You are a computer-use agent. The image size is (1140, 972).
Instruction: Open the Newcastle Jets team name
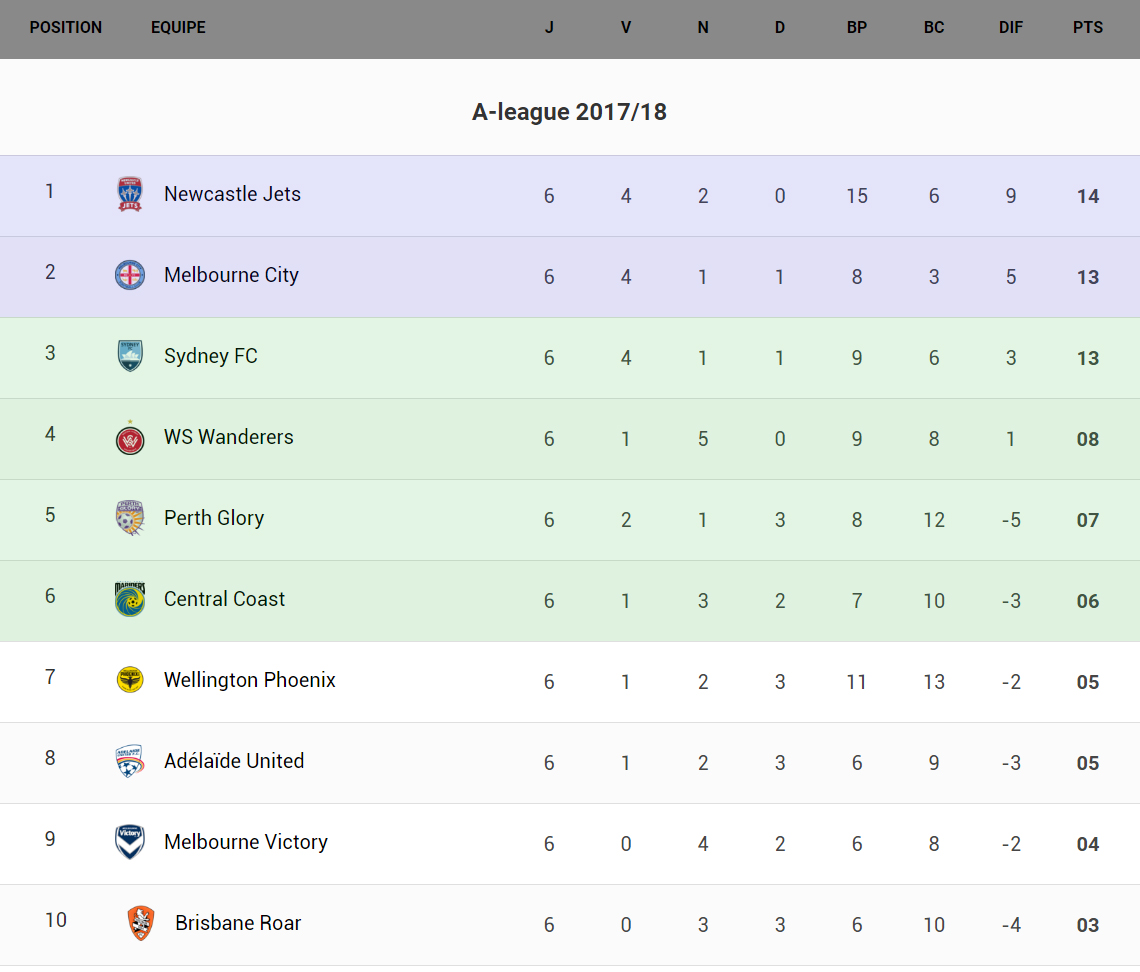[x=232, y=194]
